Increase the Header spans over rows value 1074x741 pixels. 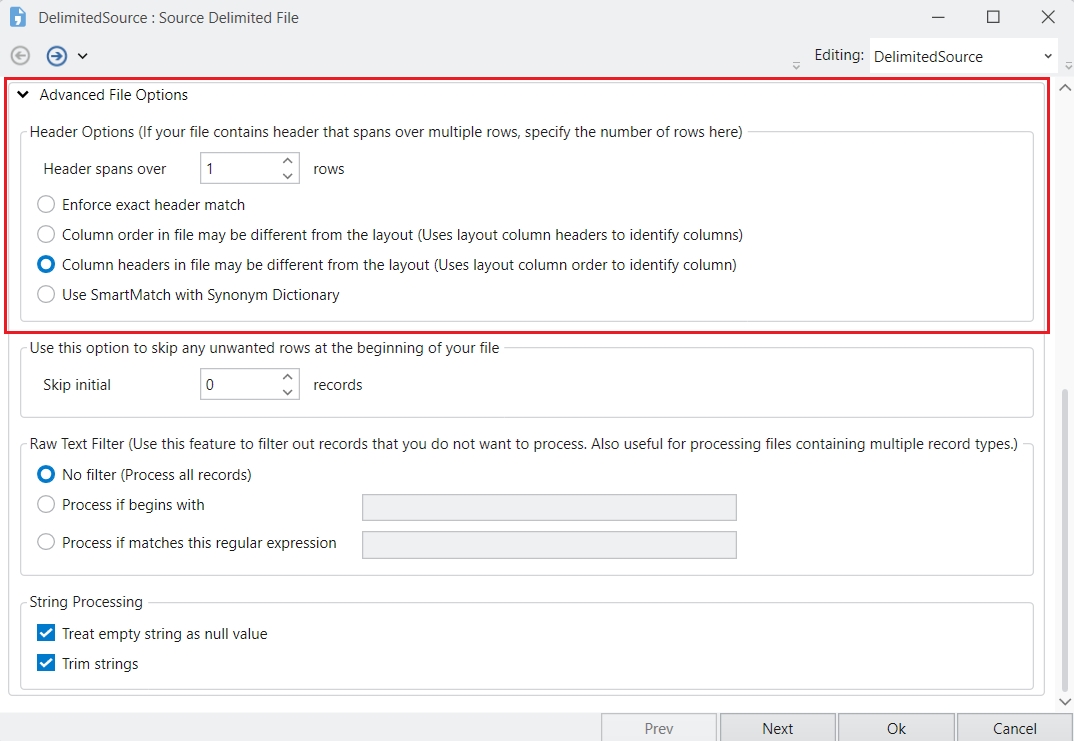pyautogui.click(x=288, y=161)
